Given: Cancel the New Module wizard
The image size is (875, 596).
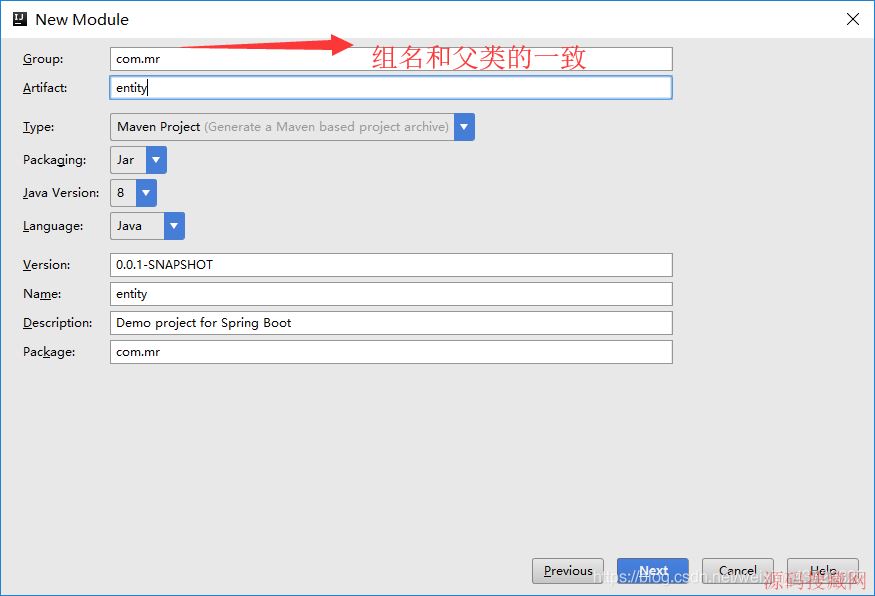Looking at the screenshot, I should pyautogui.click(x=737, y=570).
